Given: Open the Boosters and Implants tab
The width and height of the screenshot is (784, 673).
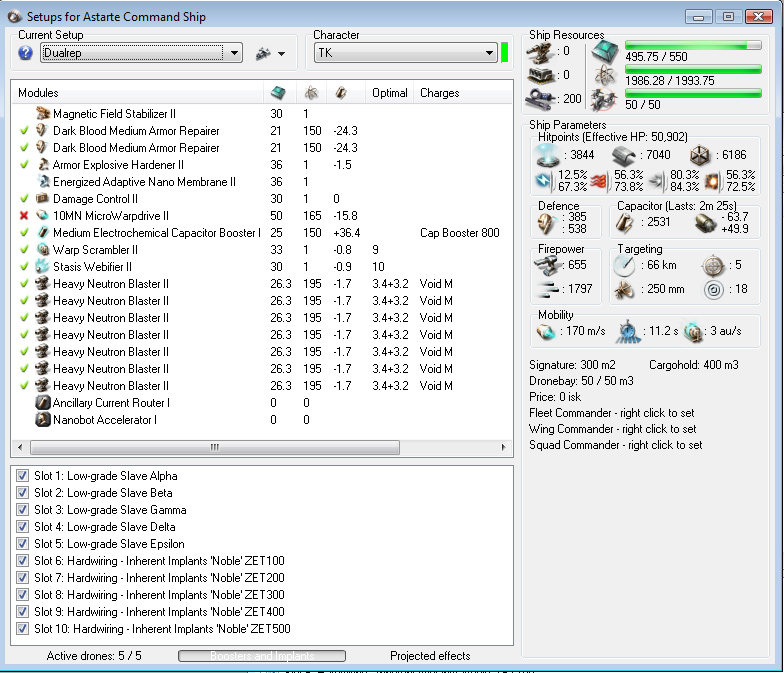Looking at the screenshot, I should (262, 656).
